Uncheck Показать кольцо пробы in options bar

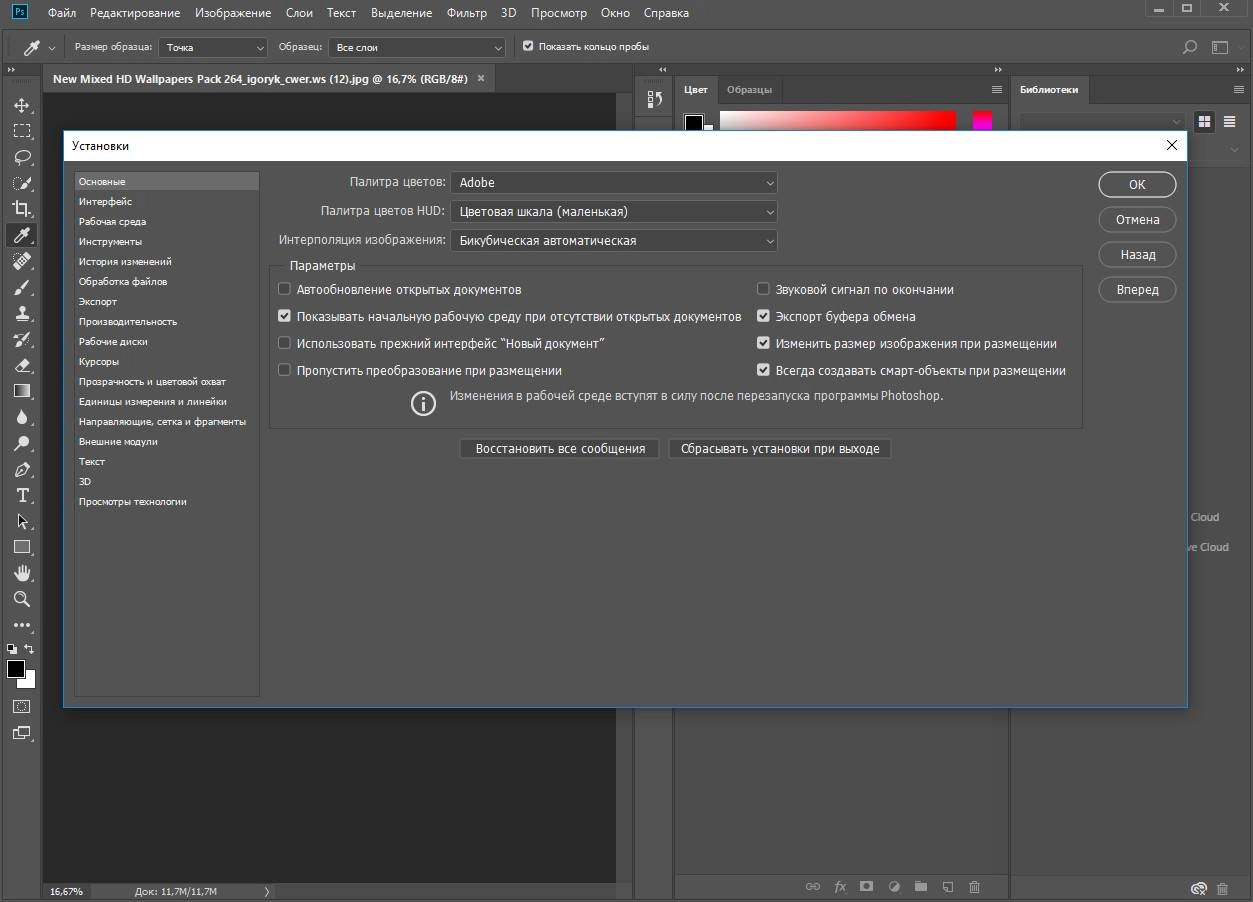tap(528, 46)
